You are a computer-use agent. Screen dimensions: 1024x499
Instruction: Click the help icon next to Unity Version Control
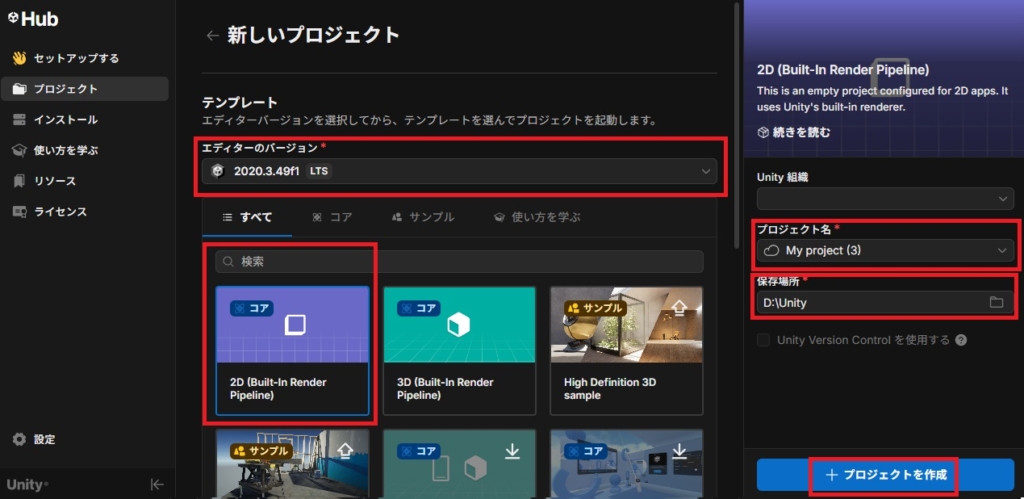961,340
